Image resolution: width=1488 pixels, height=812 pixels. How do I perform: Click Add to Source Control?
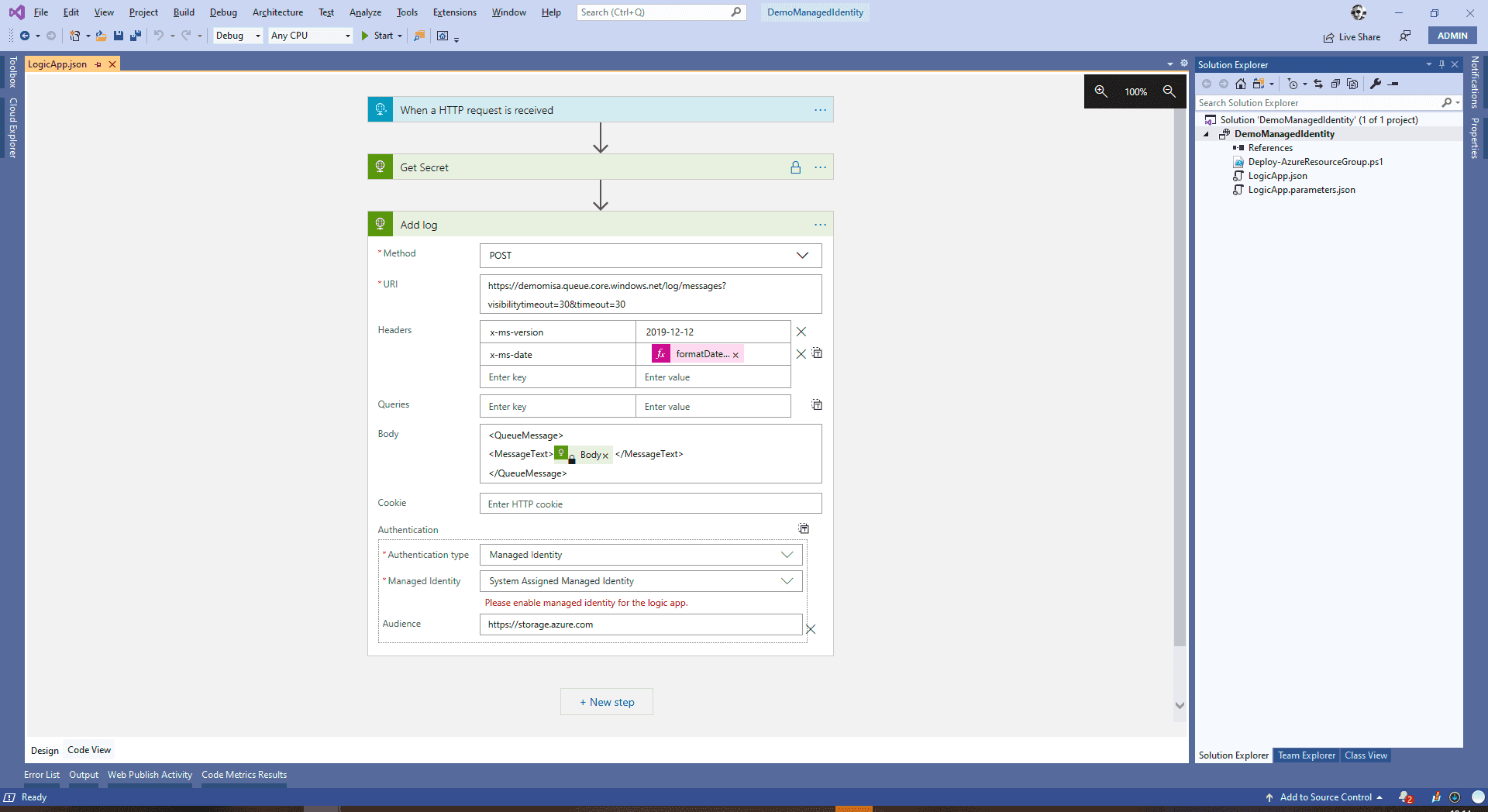tap(1324, 797)
